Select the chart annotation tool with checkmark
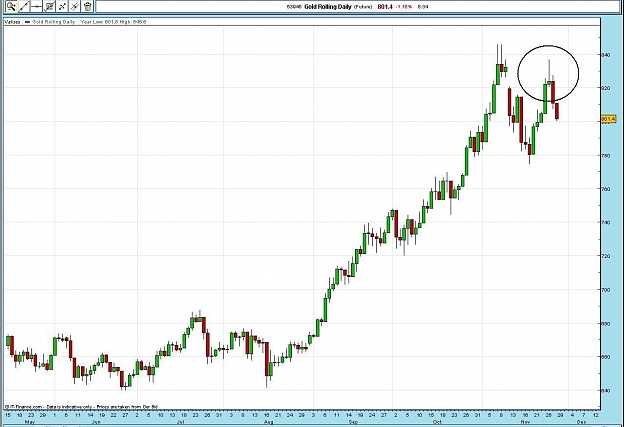This screenshot has height=427, width=625. [49, 6]
